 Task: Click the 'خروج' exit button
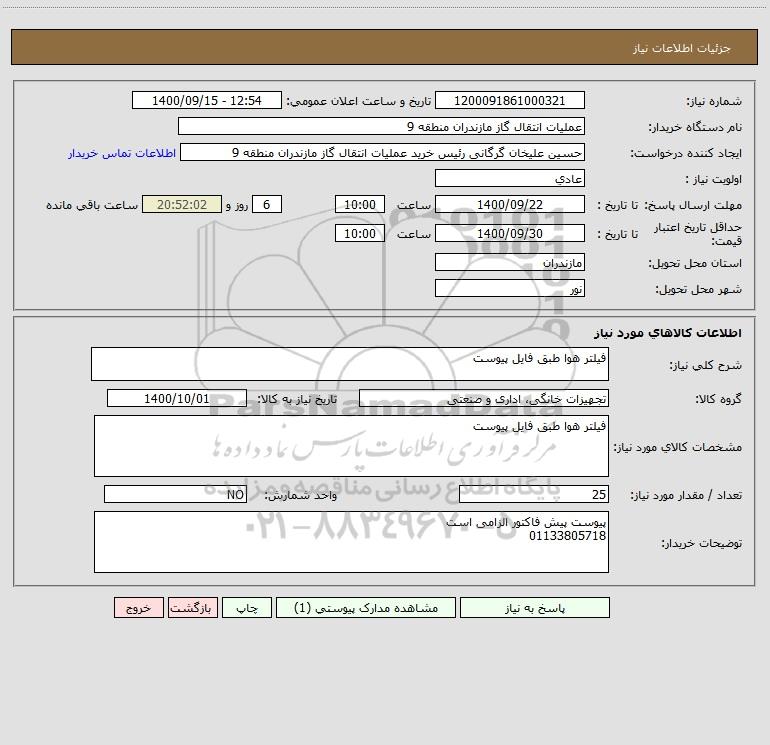pos(138,607)
